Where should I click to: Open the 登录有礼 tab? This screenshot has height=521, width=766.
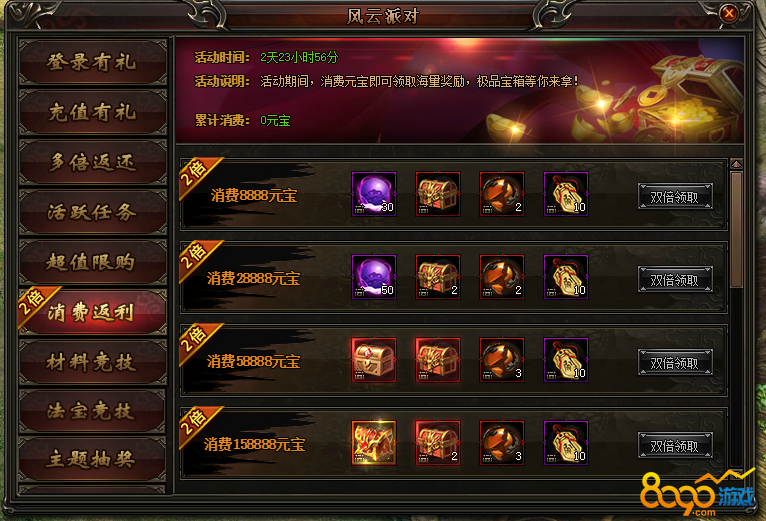[92, 62]
